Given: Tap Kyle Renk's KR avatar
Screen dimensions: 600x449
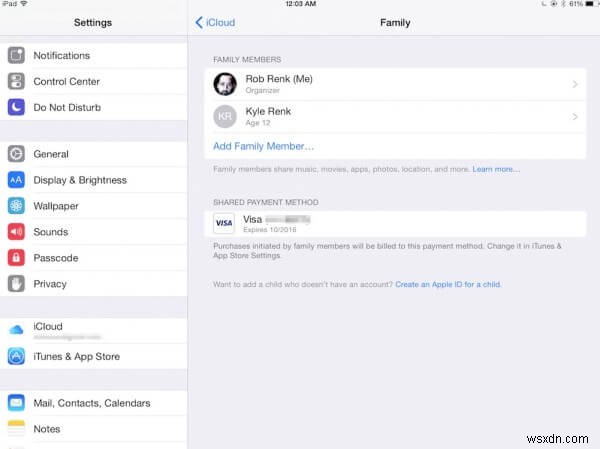Looking at the screenshot, I should coord(225,116).
